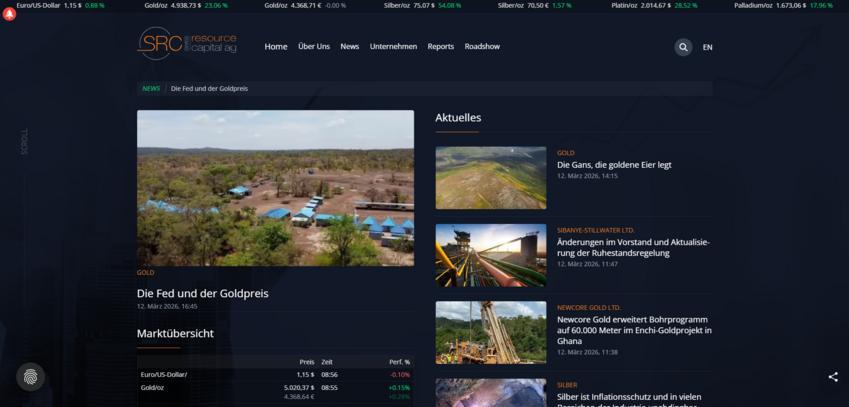Click the fingerprint privacy settings icon

pyautogui.click(x=31, y=377)
